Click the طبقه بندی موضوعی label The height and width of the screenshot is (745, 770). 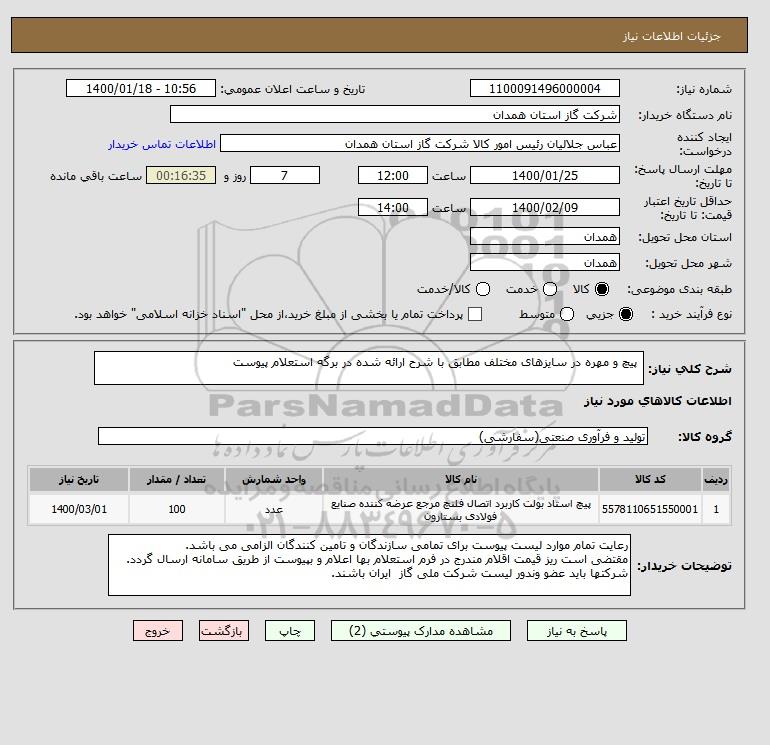(x=679, y=290)
